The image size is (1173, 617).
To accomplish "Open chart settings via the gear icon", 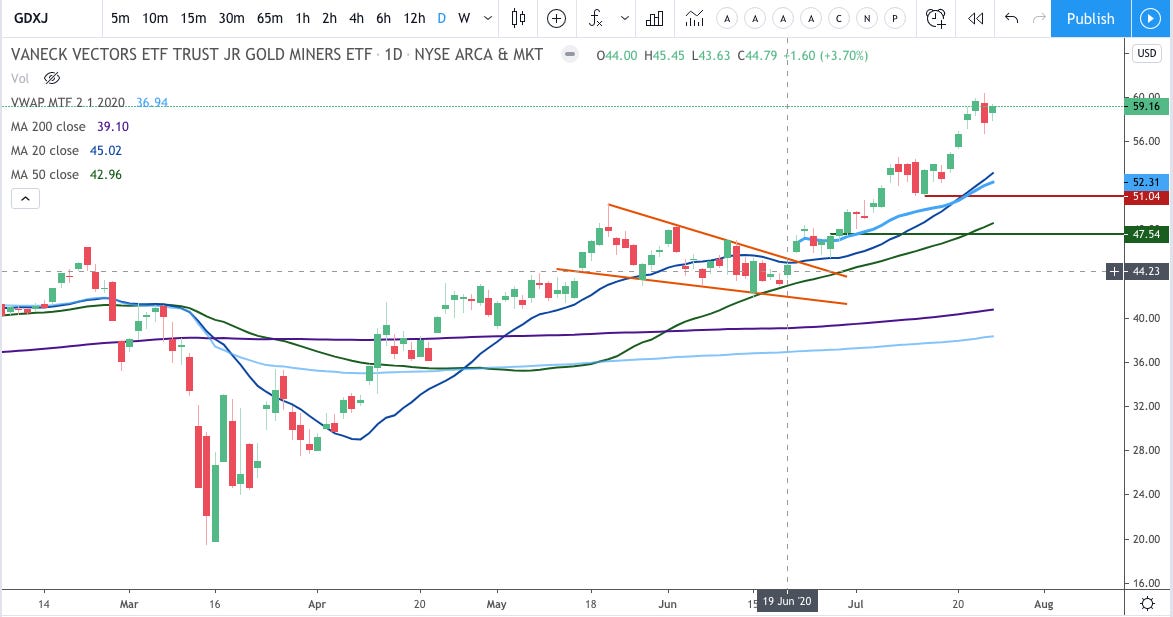I will 1148,604.
